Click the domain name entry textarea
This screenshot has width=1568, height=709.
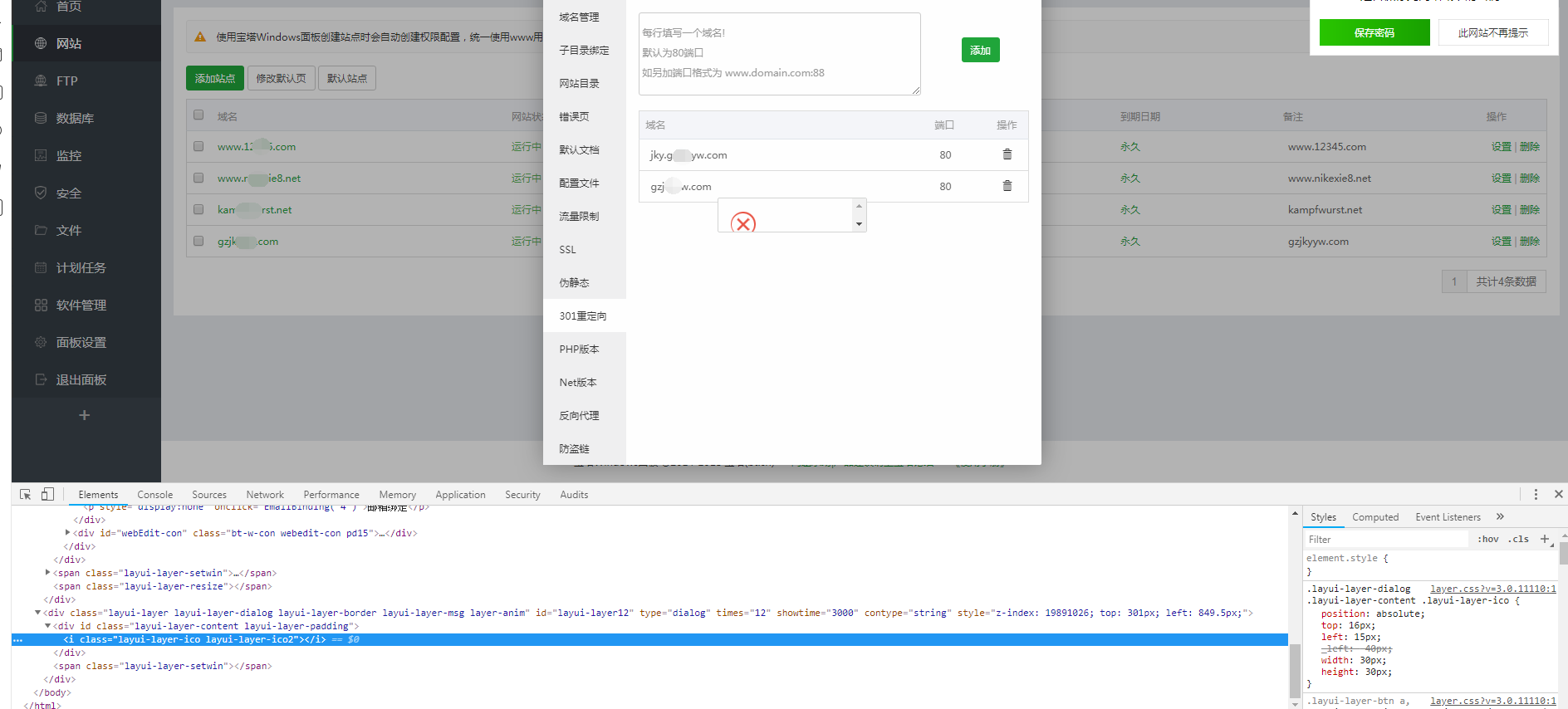click(x=780, y=54)
